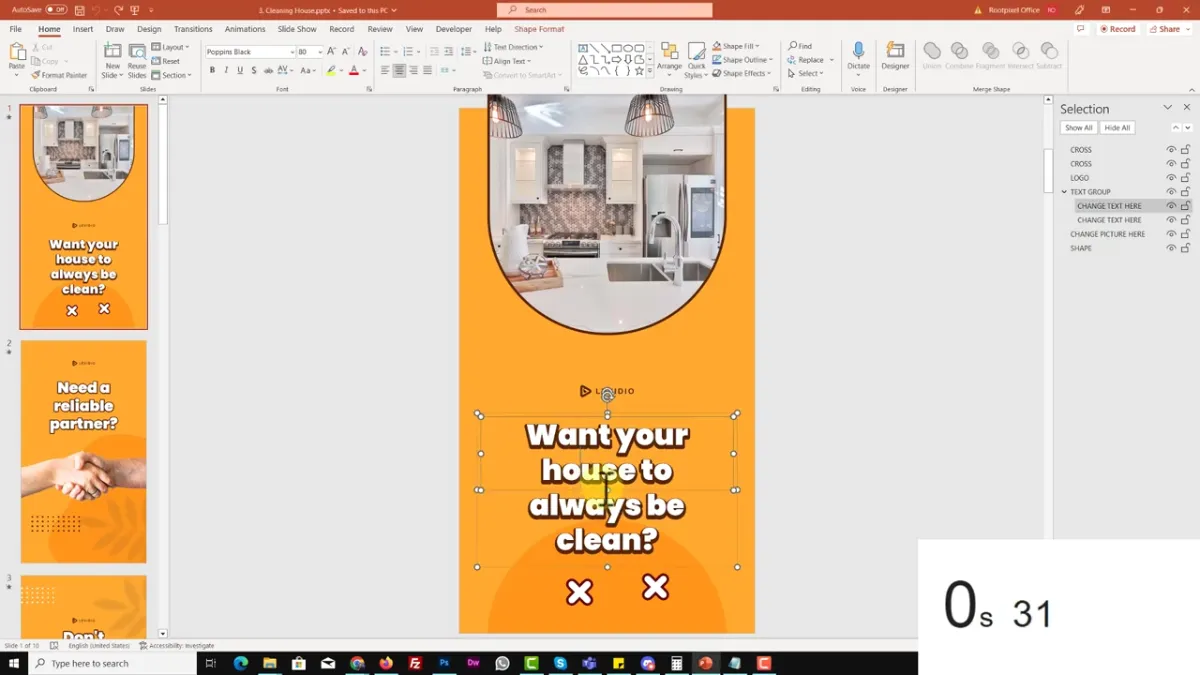Open the Shape Format tab
1200x675 pixels.
tap(539, 29)
